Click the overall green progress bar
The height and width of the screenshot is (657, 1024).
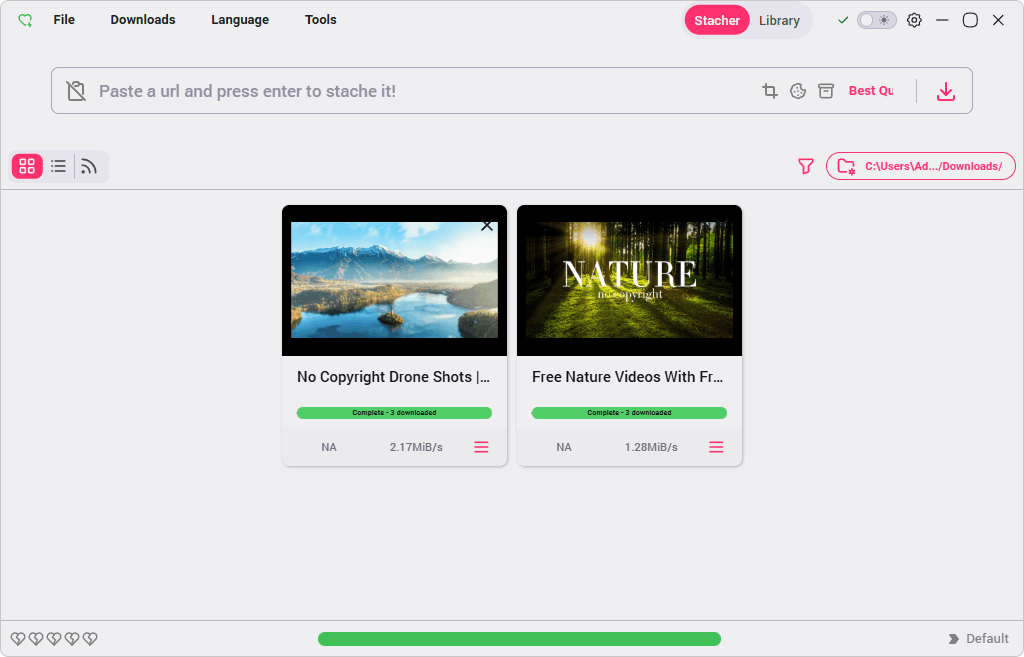pyautogui.click(x=519, y=639)
